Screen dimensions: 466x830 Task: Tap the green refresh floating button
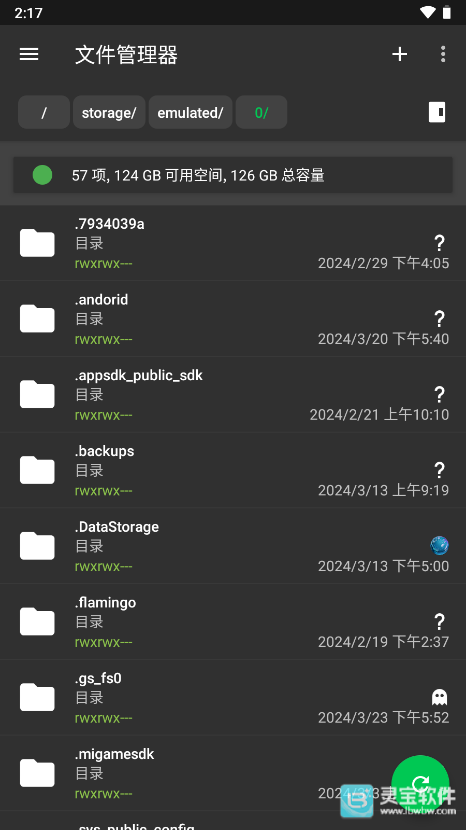pos(420,784)
